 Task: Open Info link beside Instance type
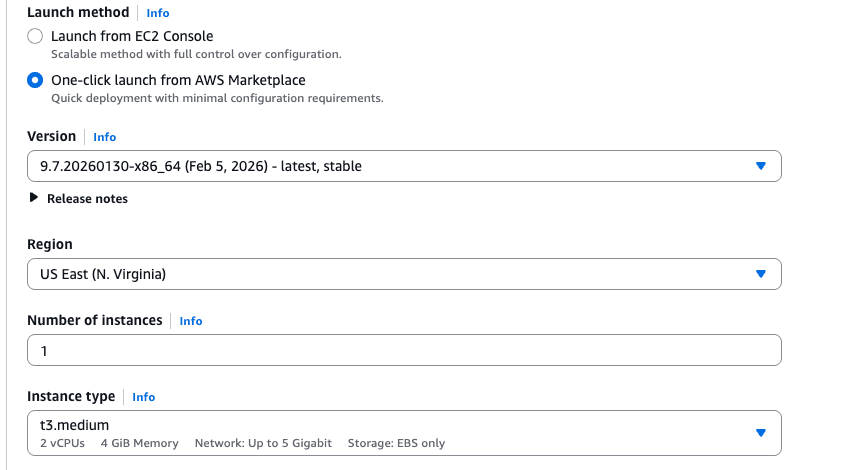click(144, 397)
